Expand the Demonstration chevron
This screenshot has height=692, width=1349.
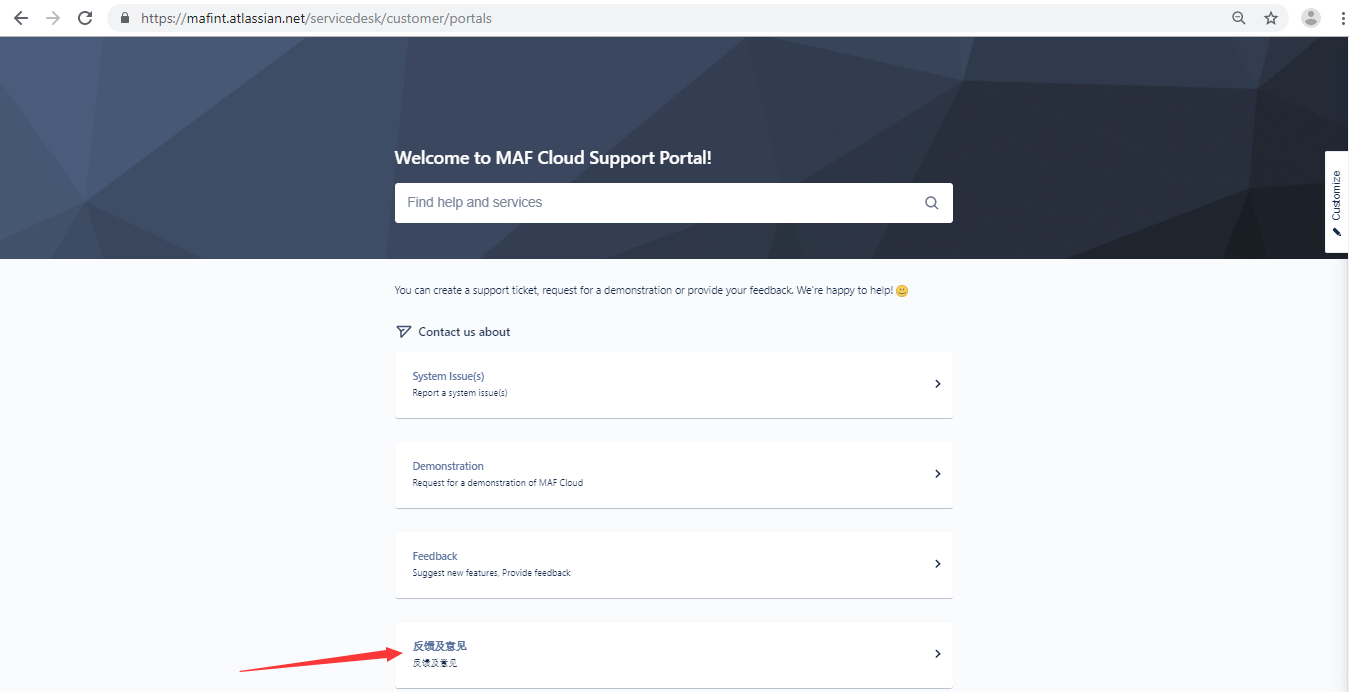(937, 474)
